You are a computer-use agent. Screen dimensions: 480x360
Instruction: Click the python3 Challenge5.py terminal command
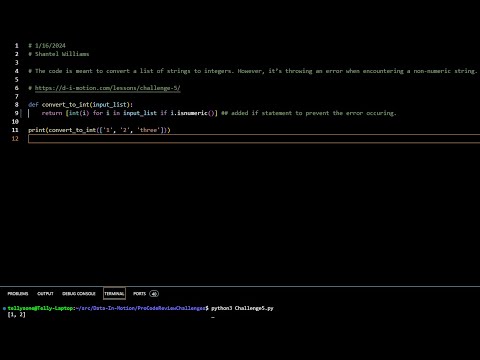tap(242, 308)
